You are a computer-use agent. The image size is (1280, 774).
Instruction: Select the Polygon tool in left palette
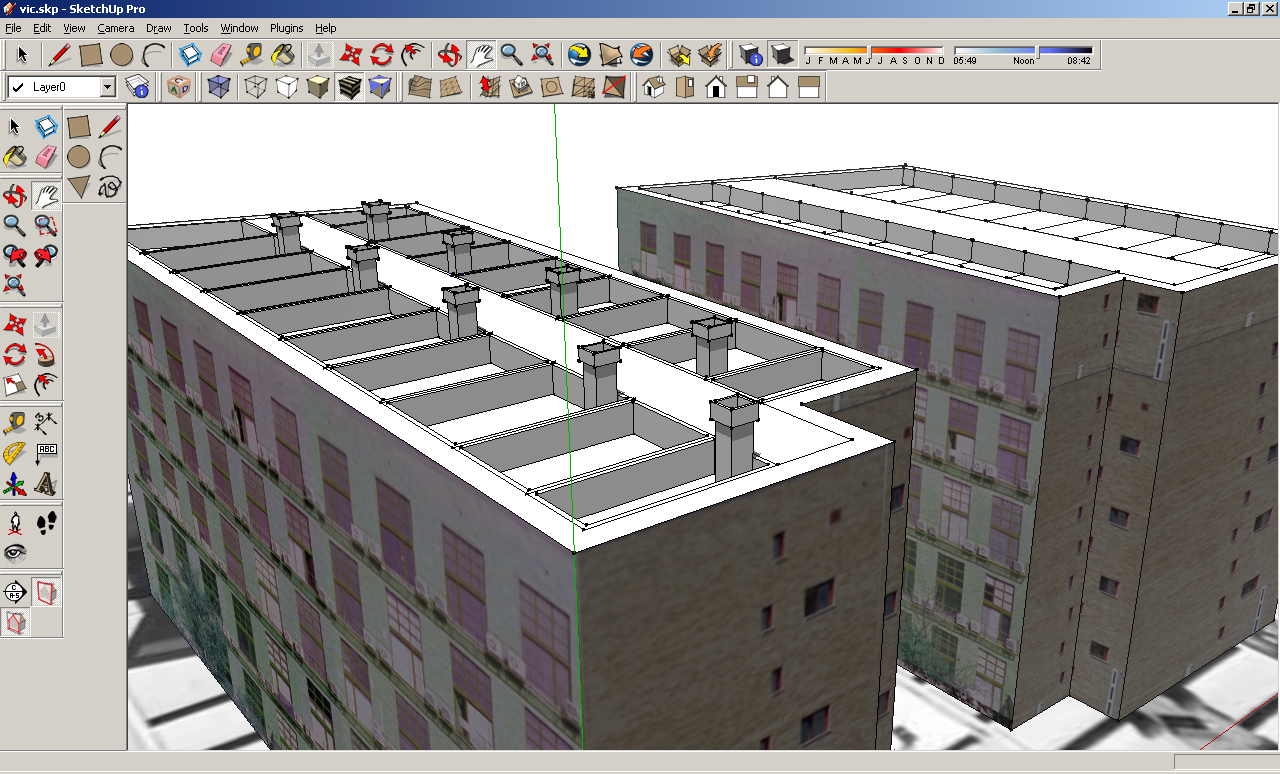[x=78, y=186]
